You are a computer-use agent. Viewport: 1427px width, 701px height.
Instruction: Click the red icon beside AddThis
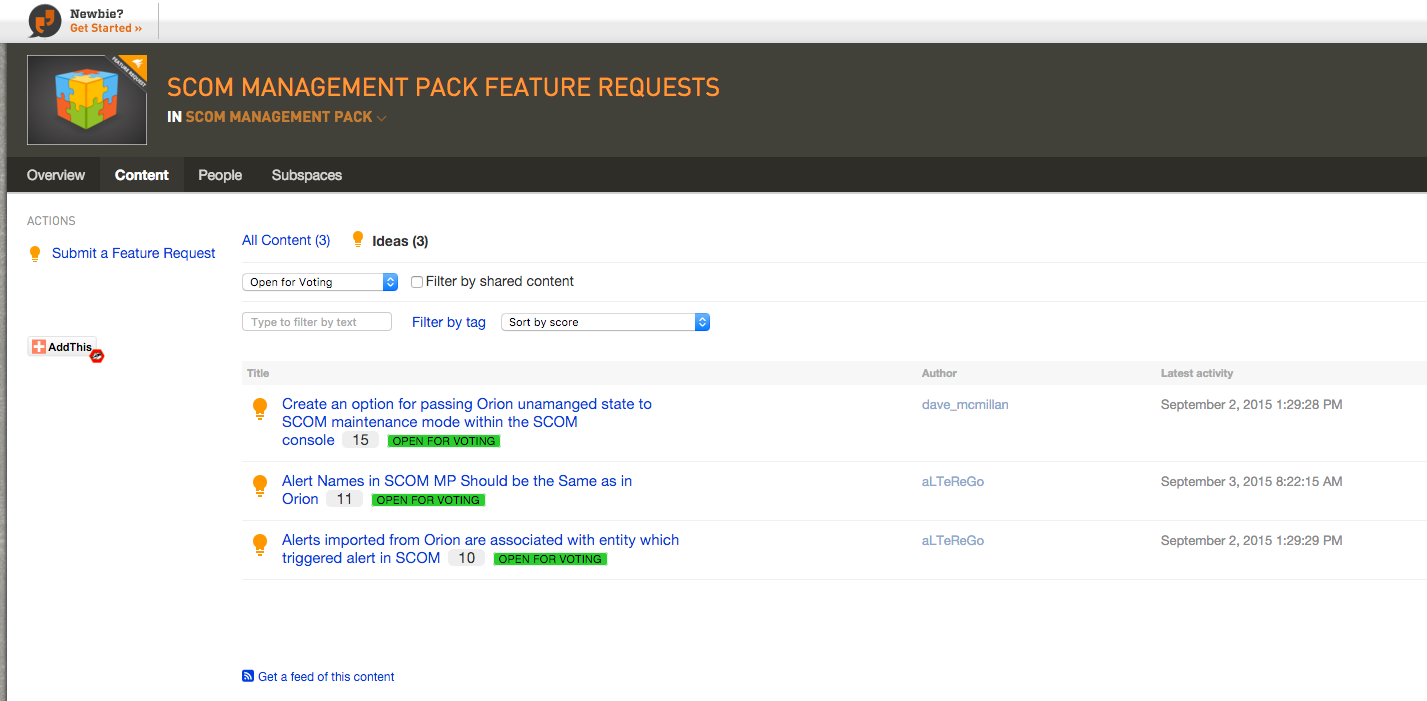tap(97, 356)
